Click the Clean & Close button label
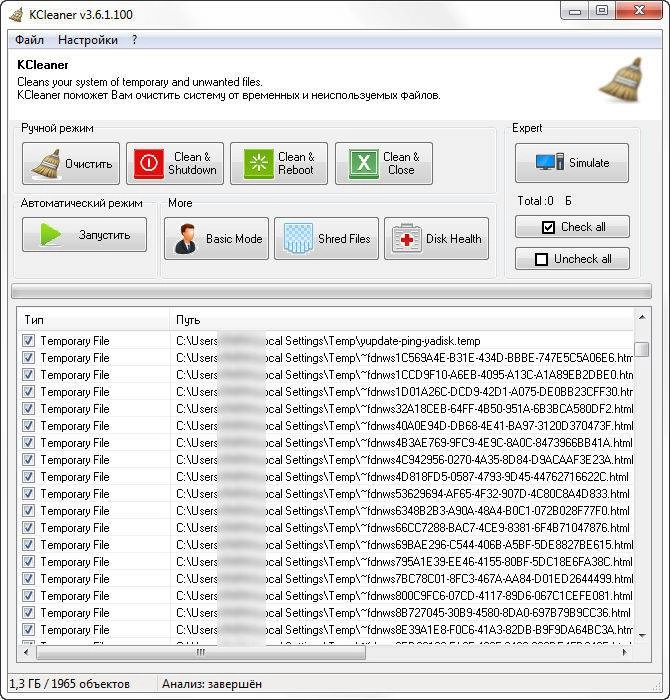The width and height of the screenshot is (670, 700). tap(401, 163)
